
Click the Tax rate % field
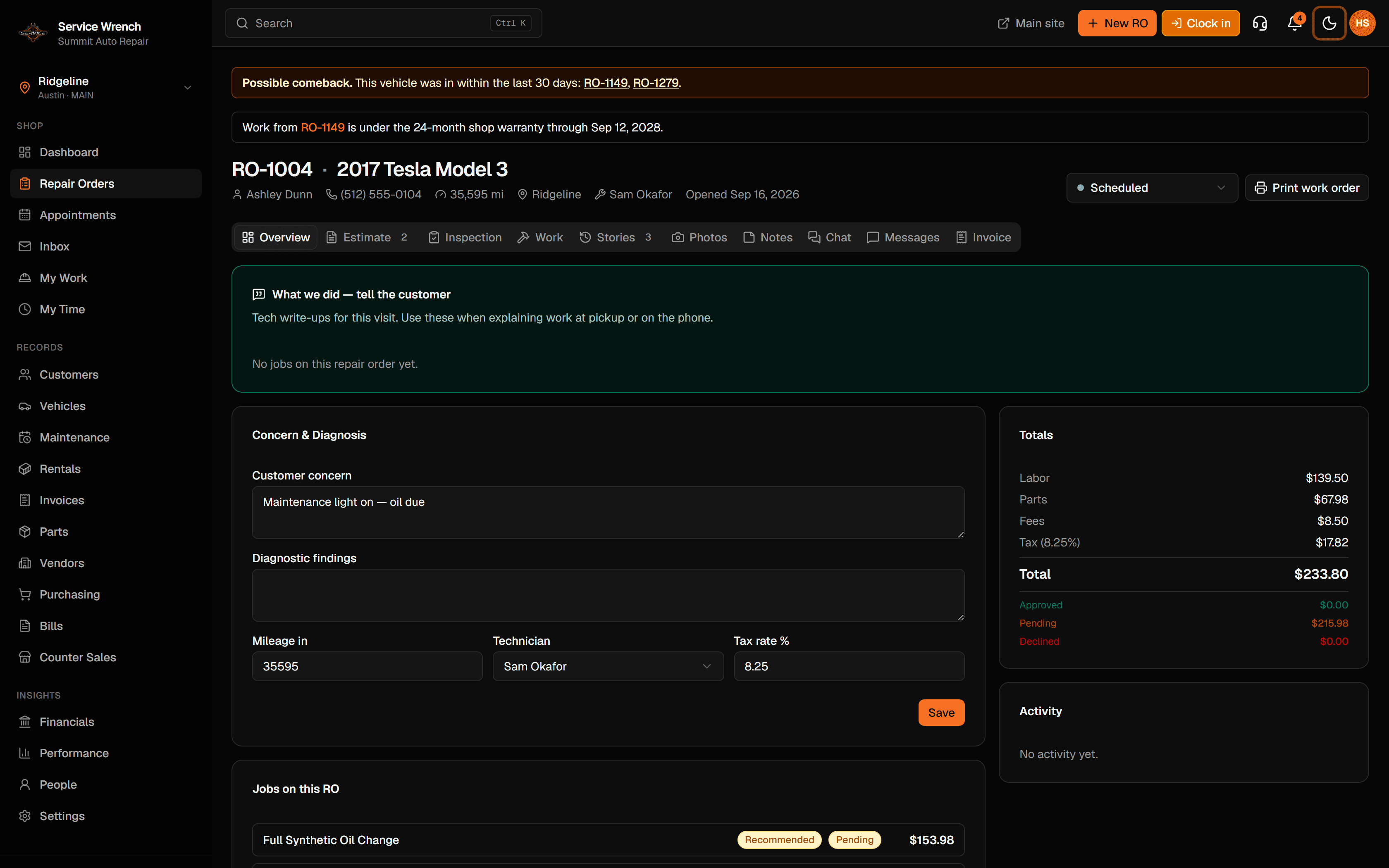849,666
